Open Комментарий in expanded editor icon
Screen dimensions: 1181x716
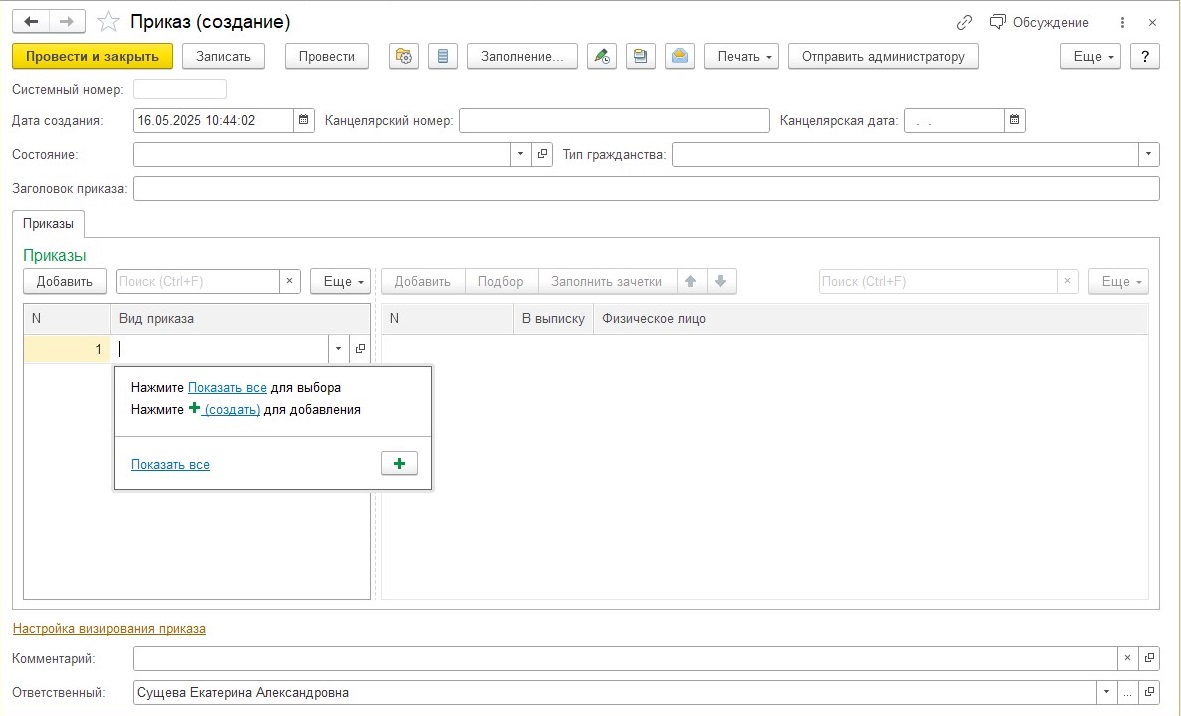[x=1149, y=658]
